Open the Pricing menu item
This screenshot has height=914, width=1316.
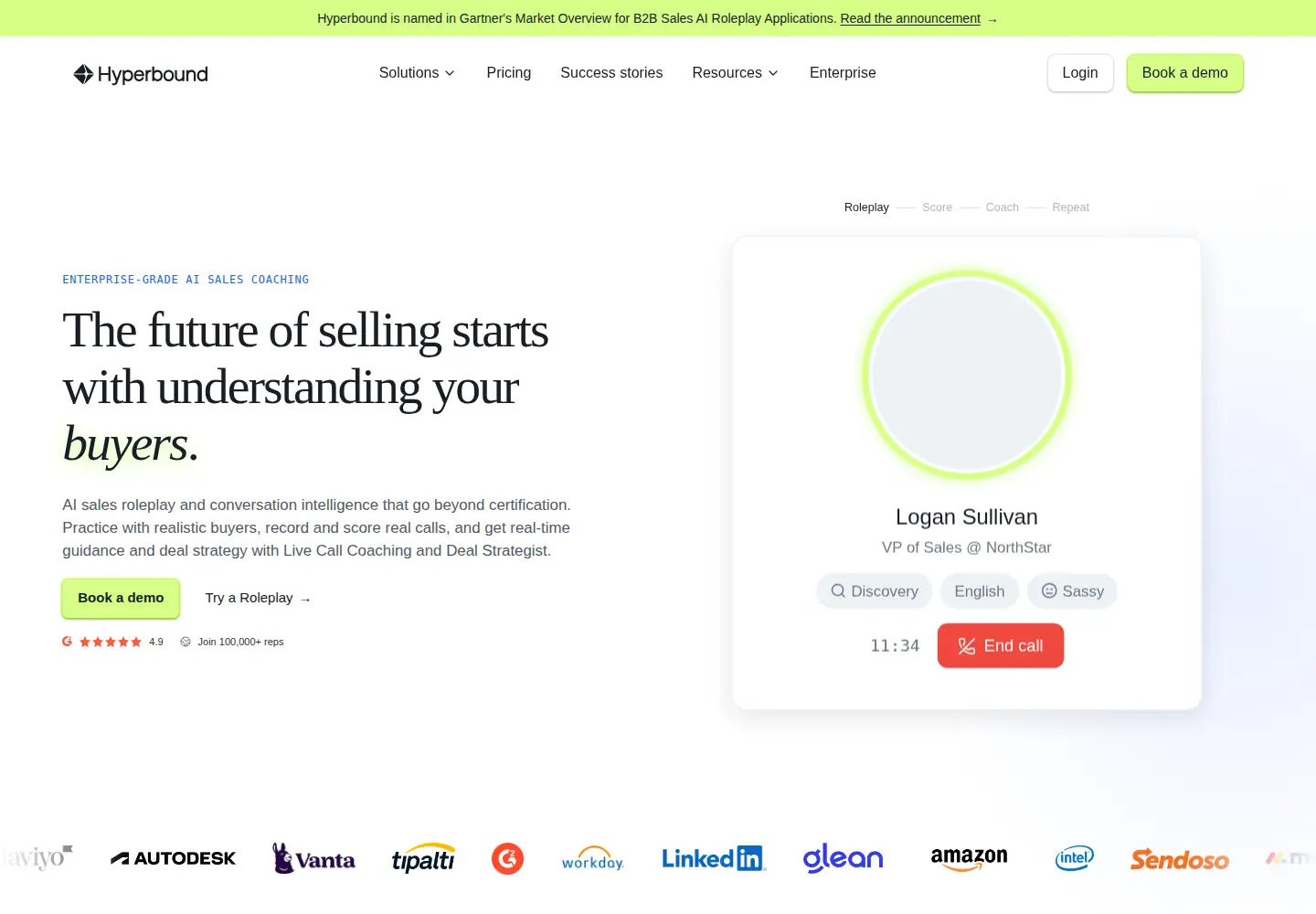[x=509, y=73]
